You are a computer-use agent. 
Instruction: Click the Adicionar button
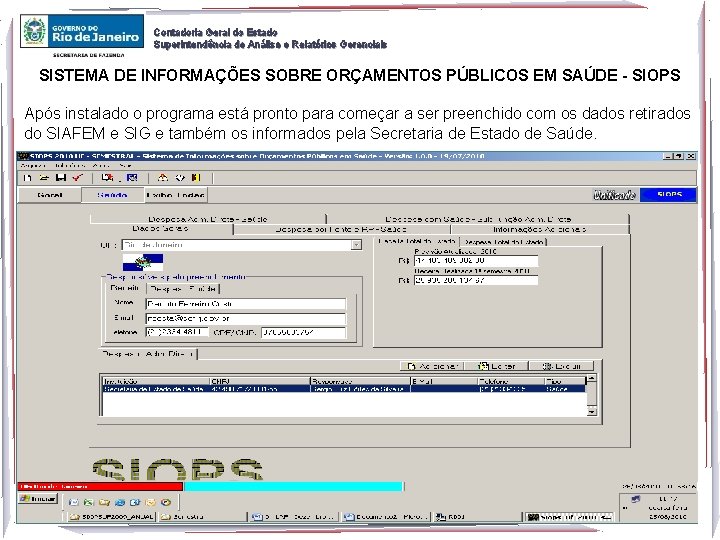(433, 366)
